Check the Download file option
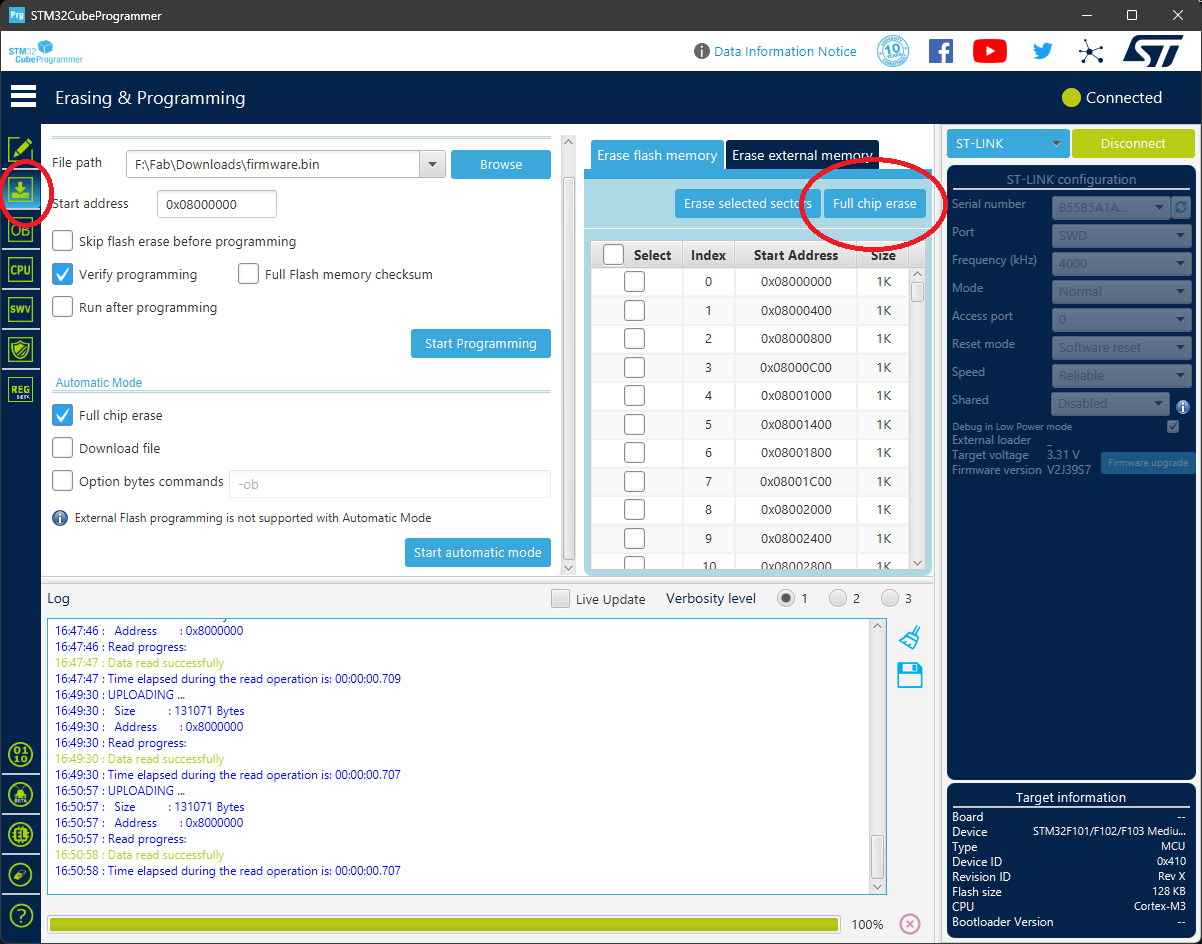The image size is (1202, 944). (62, 448)
